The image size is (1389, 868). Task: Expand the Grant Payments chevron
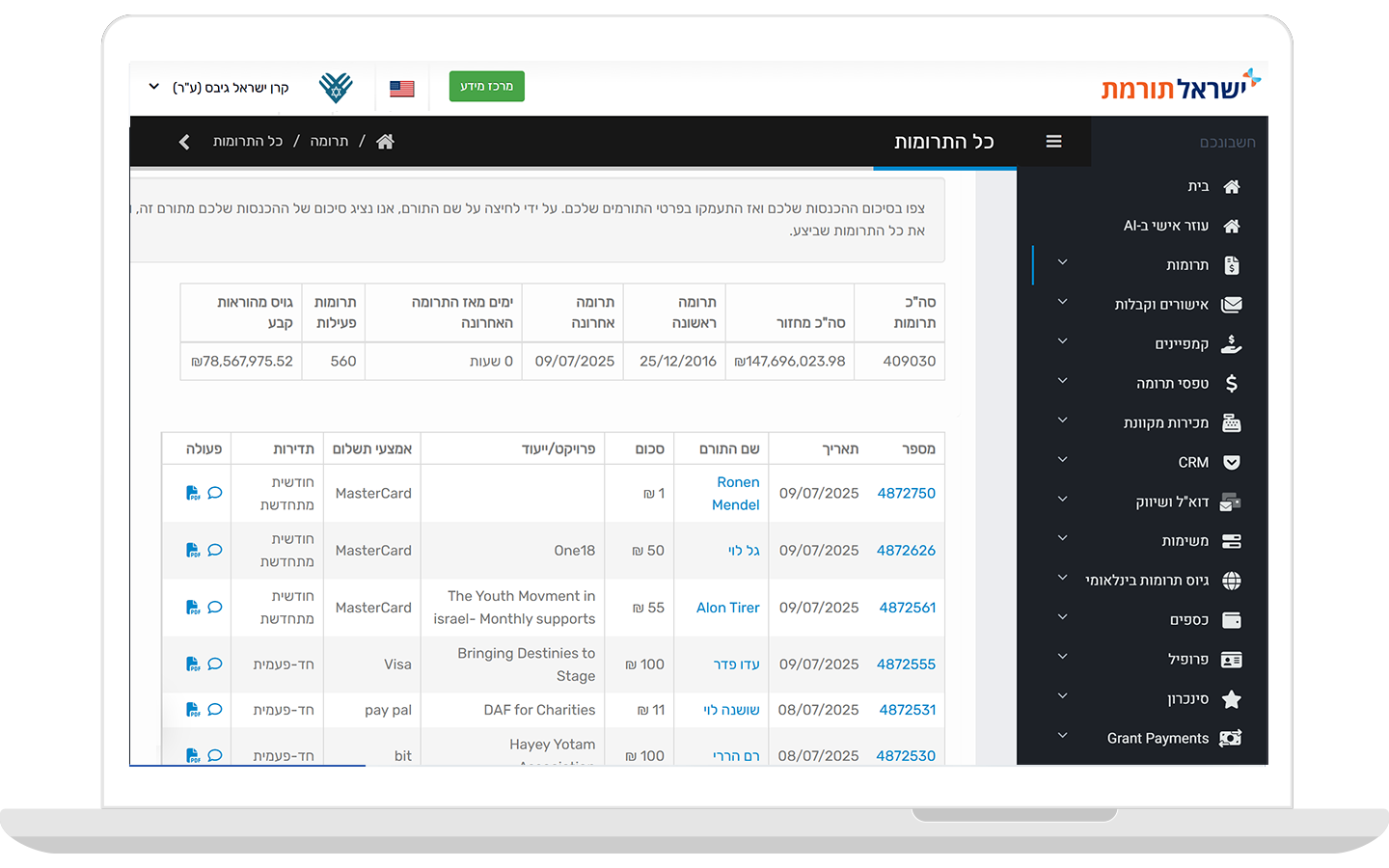click(x=1063, y=736)
